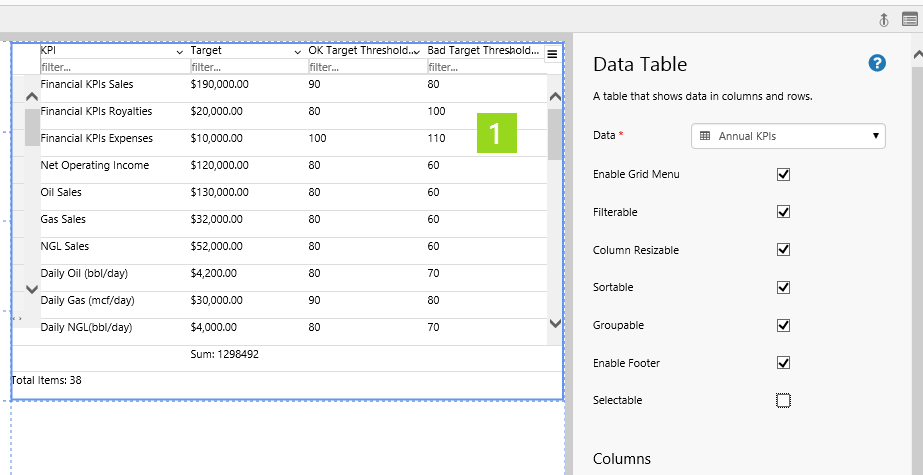Open the KPI column header dropdown arrow
The height and width of the screenshot is (475, 923).
point(180,51)
